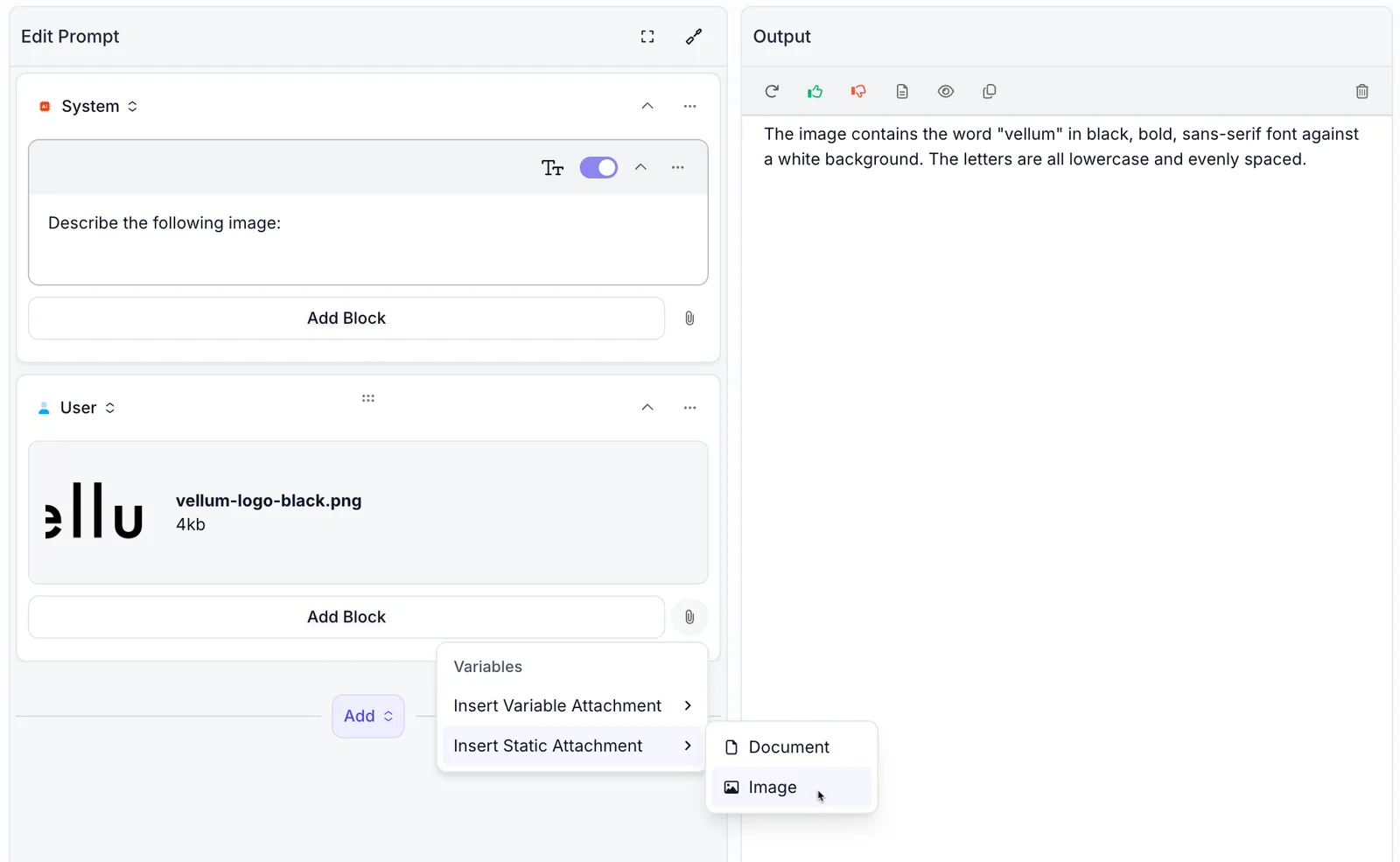Image resolution: width=1400 pixels, height=862 pixels.
Task: Choose Insert Variable Attachment menu item
Action: 572,705
